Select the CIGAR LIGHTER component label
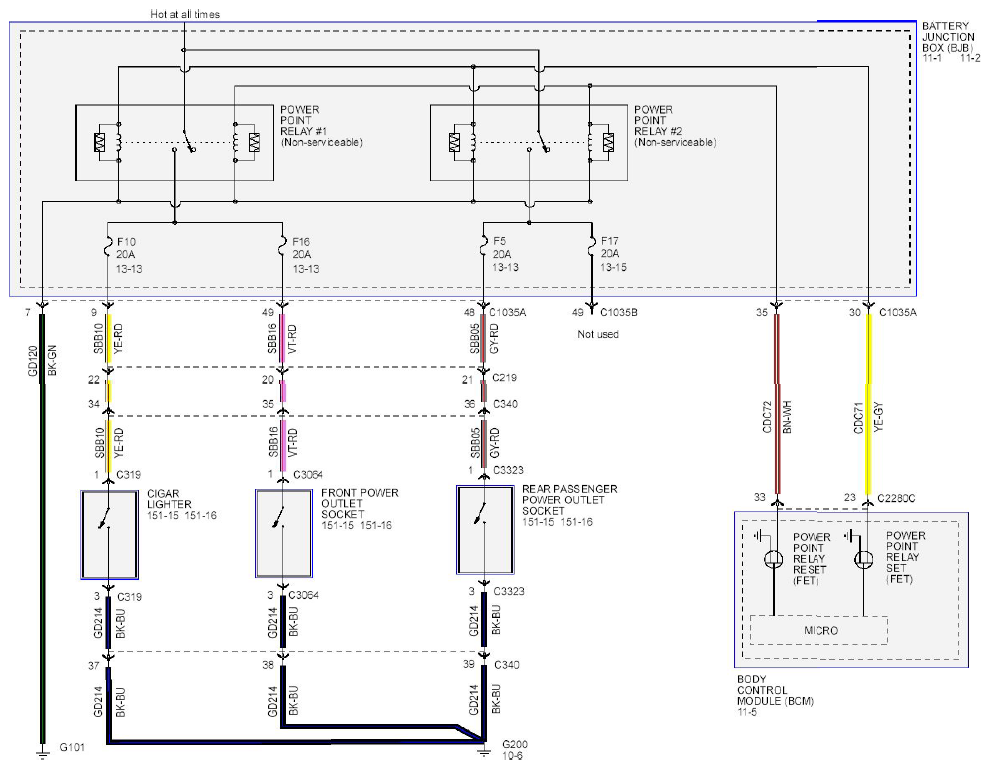 click(x=169, y=499)
